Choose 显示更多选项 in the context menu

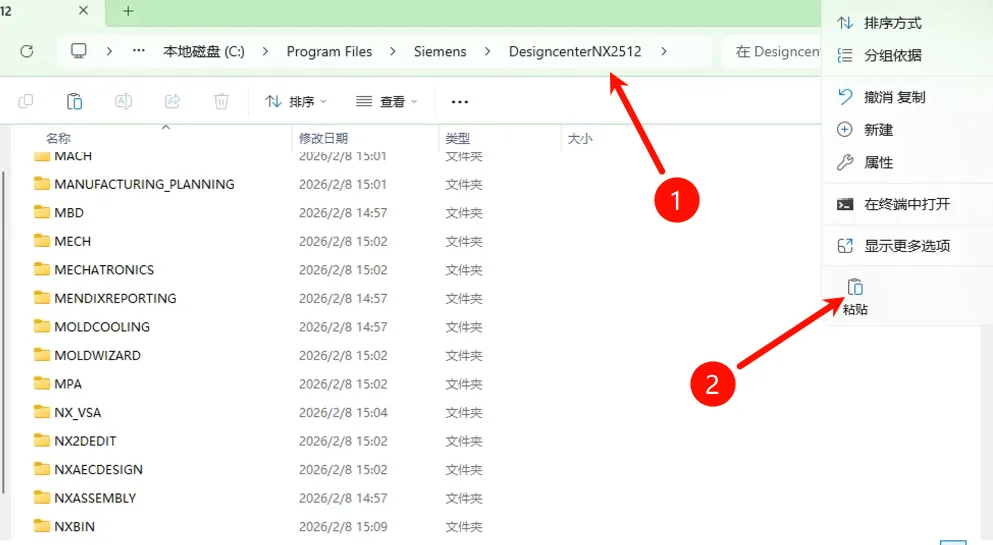tap(907, 246)
